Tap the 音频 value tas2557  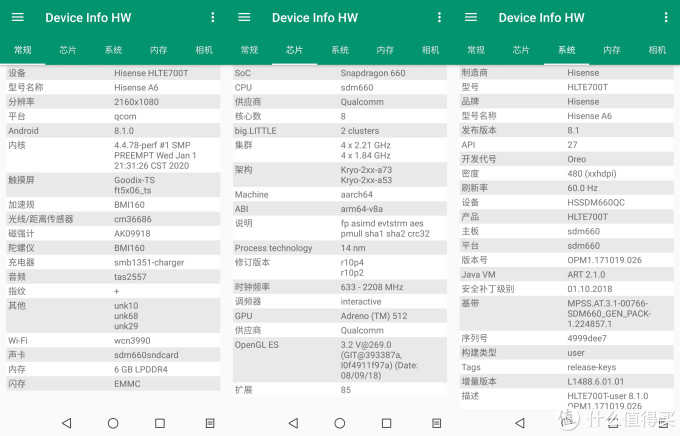[130, 277]
